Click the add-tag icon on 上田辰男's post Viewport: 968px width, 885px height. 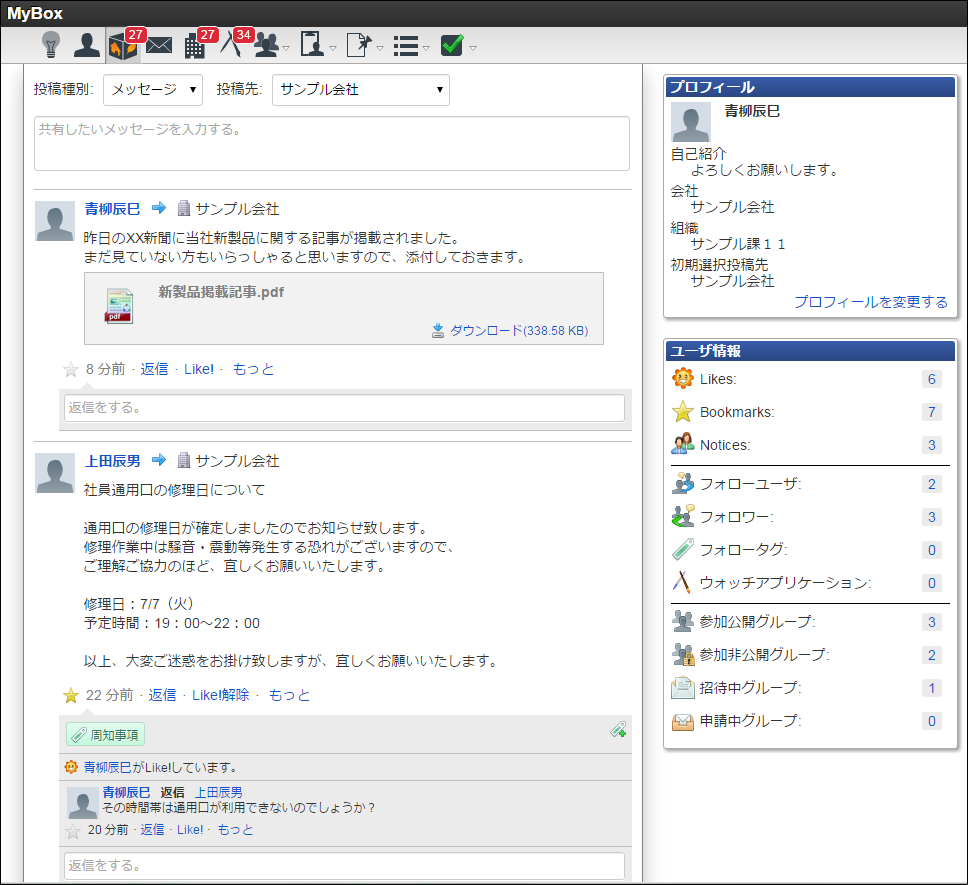click(x=618, y=731)
